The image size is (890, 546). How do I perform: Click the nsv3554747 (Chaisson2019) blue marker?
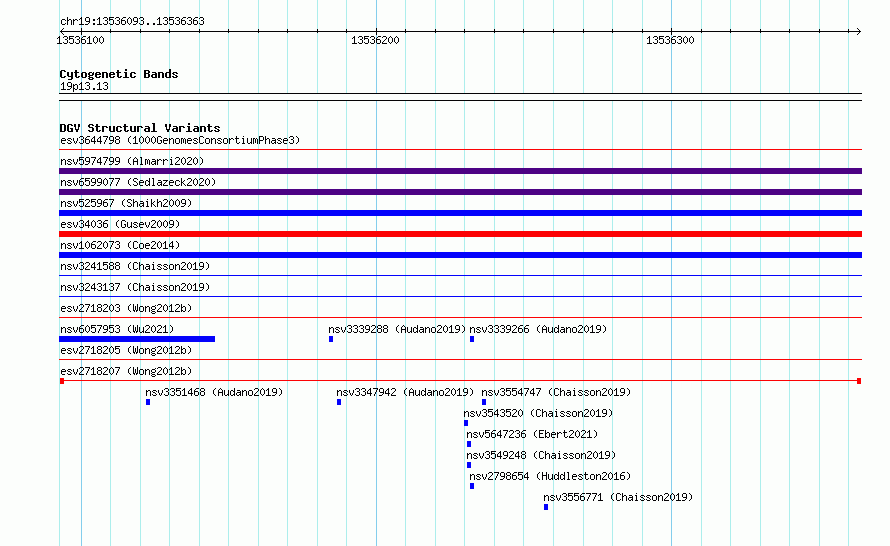click(484, 402)
